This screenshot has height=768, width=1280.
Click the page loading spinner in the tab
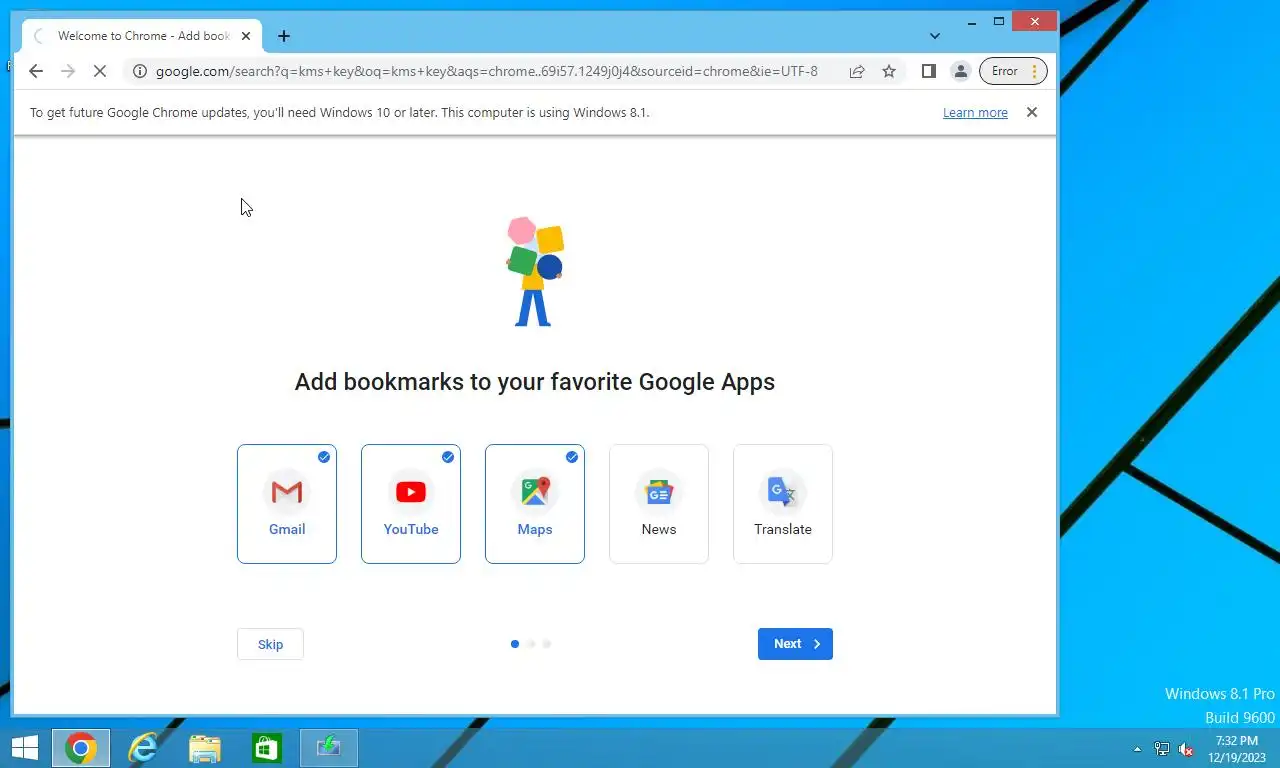(x=40, y=36)
